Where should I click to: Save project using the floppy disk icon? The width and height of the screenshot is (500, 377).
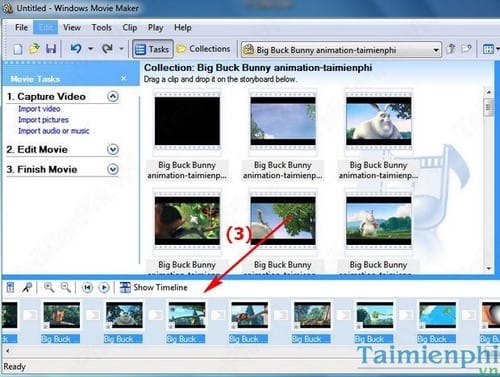pyautogui.click(x=51, y=49)
